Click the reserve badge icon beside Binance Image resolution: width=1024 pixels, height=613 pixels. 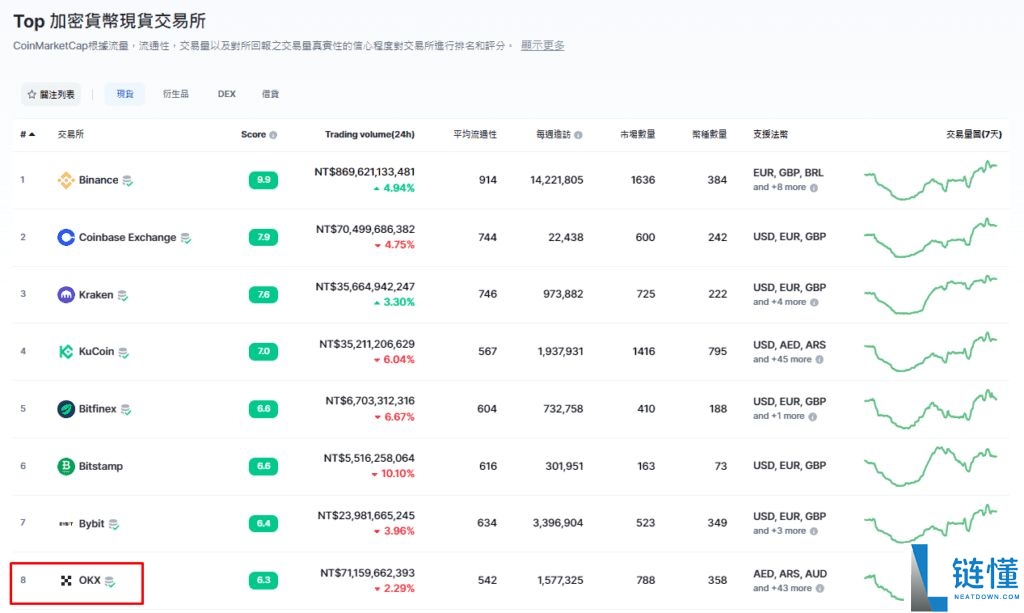128,181
